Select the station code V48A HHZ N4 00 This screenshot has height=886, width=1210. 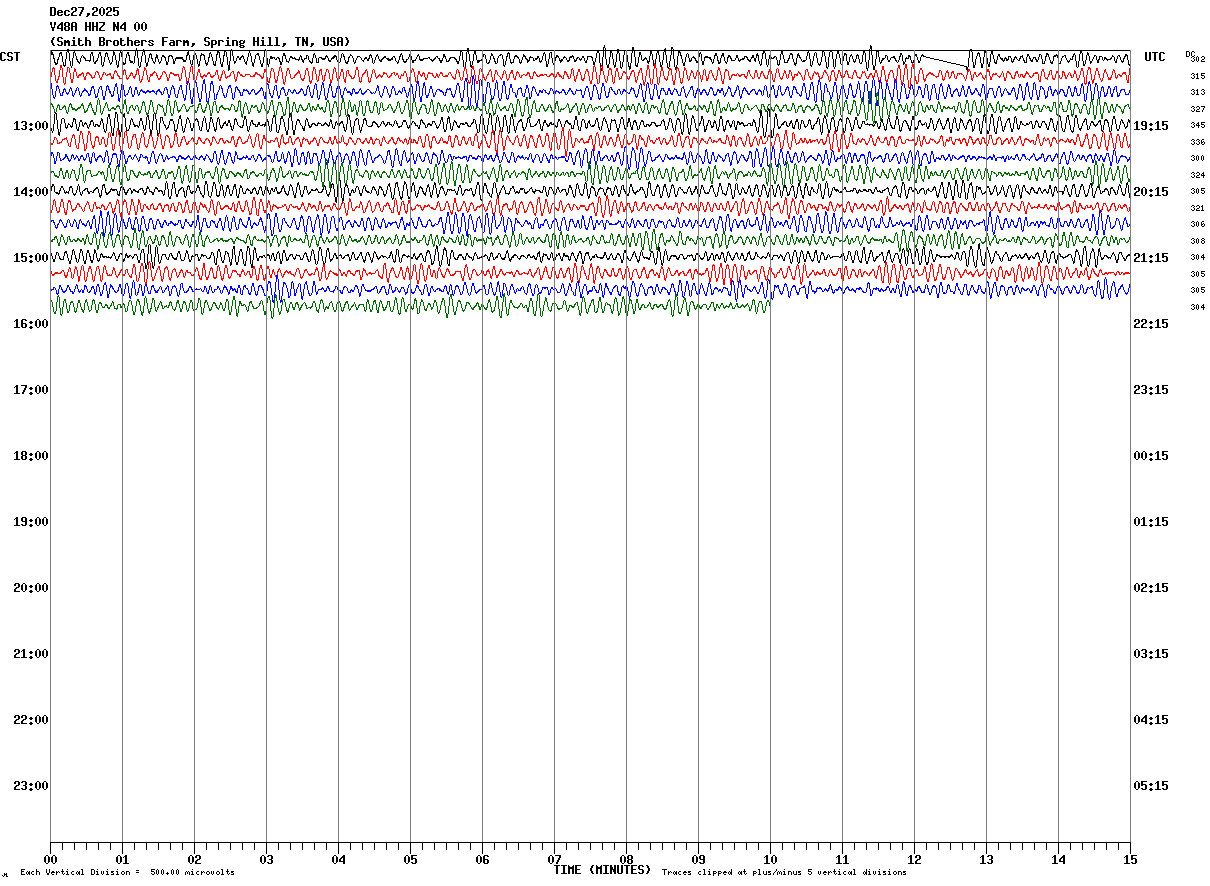click(x=98, y=27)
